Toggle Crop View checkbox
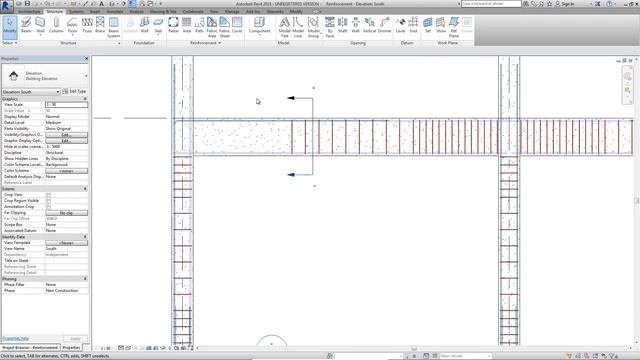The height and width of the screenshot is (360, 640). point(49,195)
